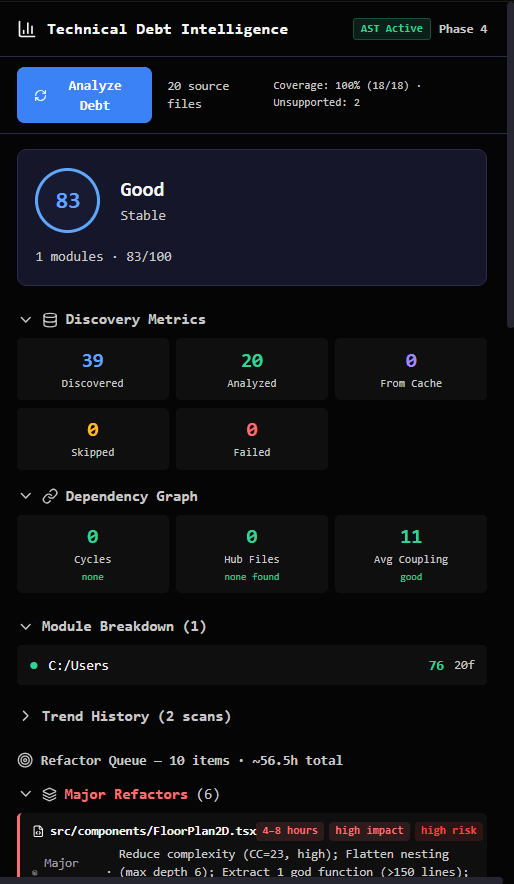Image resolution: width=514 pixels, height=884 pixels.
Task: Collapse the Major Refactors group
Action: (x=26, y=795)
